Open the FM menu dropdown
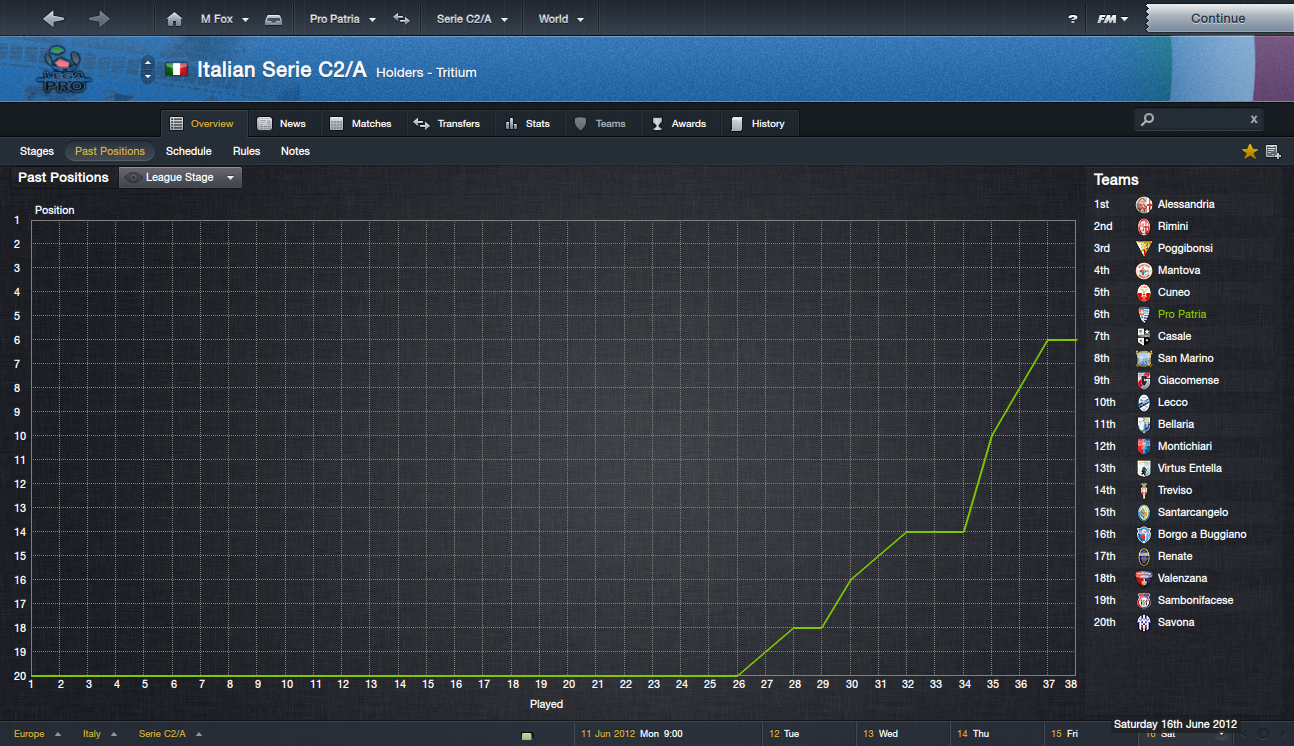1294x746 pixels. click(1112, 19)
